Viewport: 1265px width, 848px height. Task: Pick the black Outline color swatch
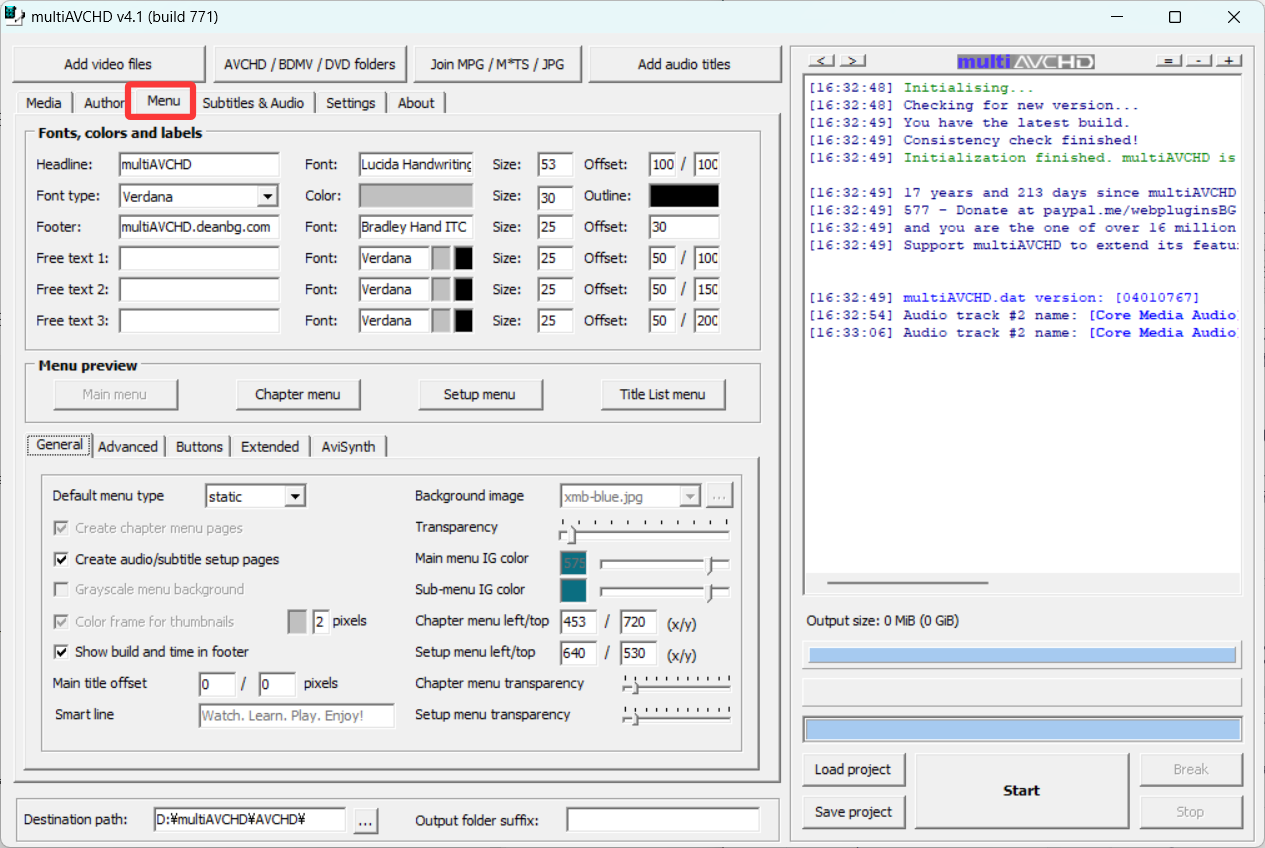684,196
